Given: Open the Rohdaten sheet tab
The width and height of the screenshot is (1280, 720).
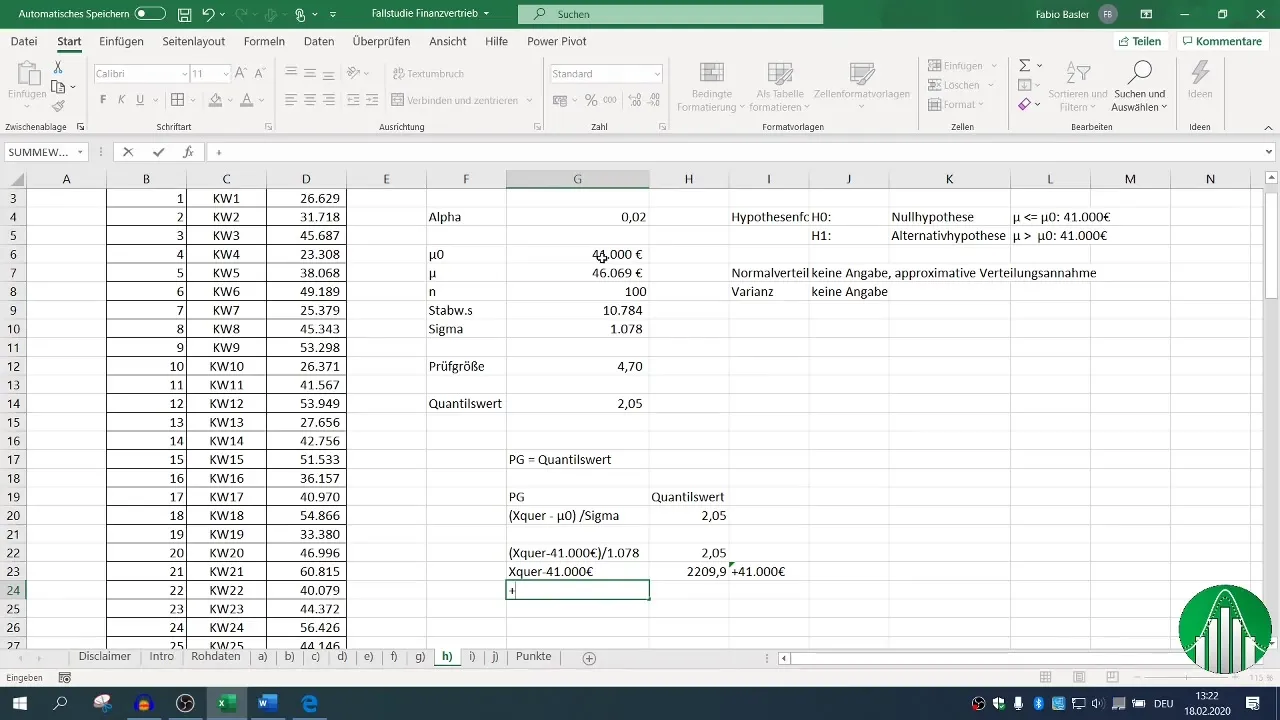Looking at the screenshot, I should [216, 657].
